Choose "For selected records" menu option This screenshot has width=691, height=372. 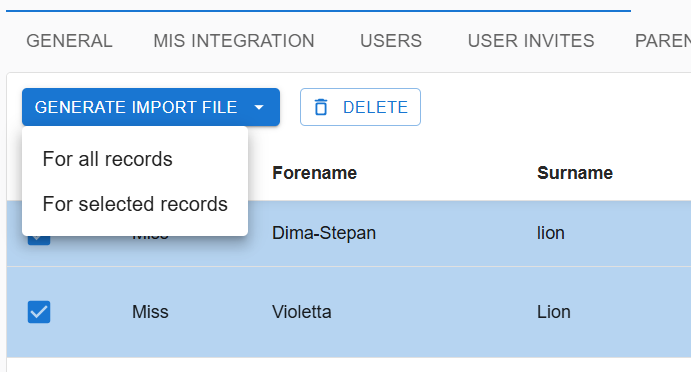pyautogui.click(x=135, y=204)
